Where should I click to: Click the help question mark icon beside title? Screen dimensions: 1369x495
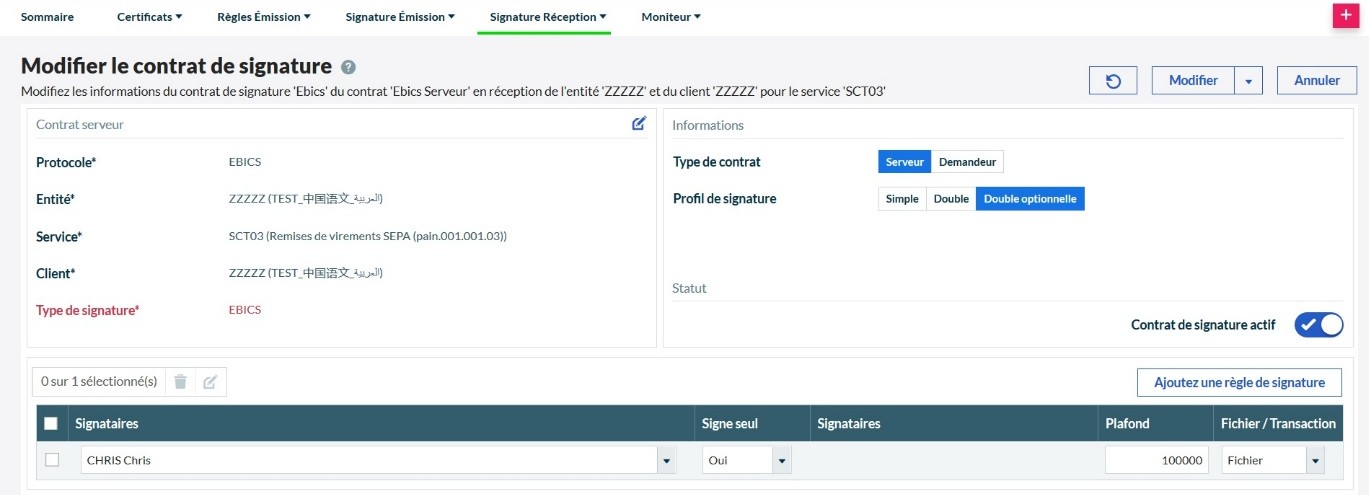[348, 67]
